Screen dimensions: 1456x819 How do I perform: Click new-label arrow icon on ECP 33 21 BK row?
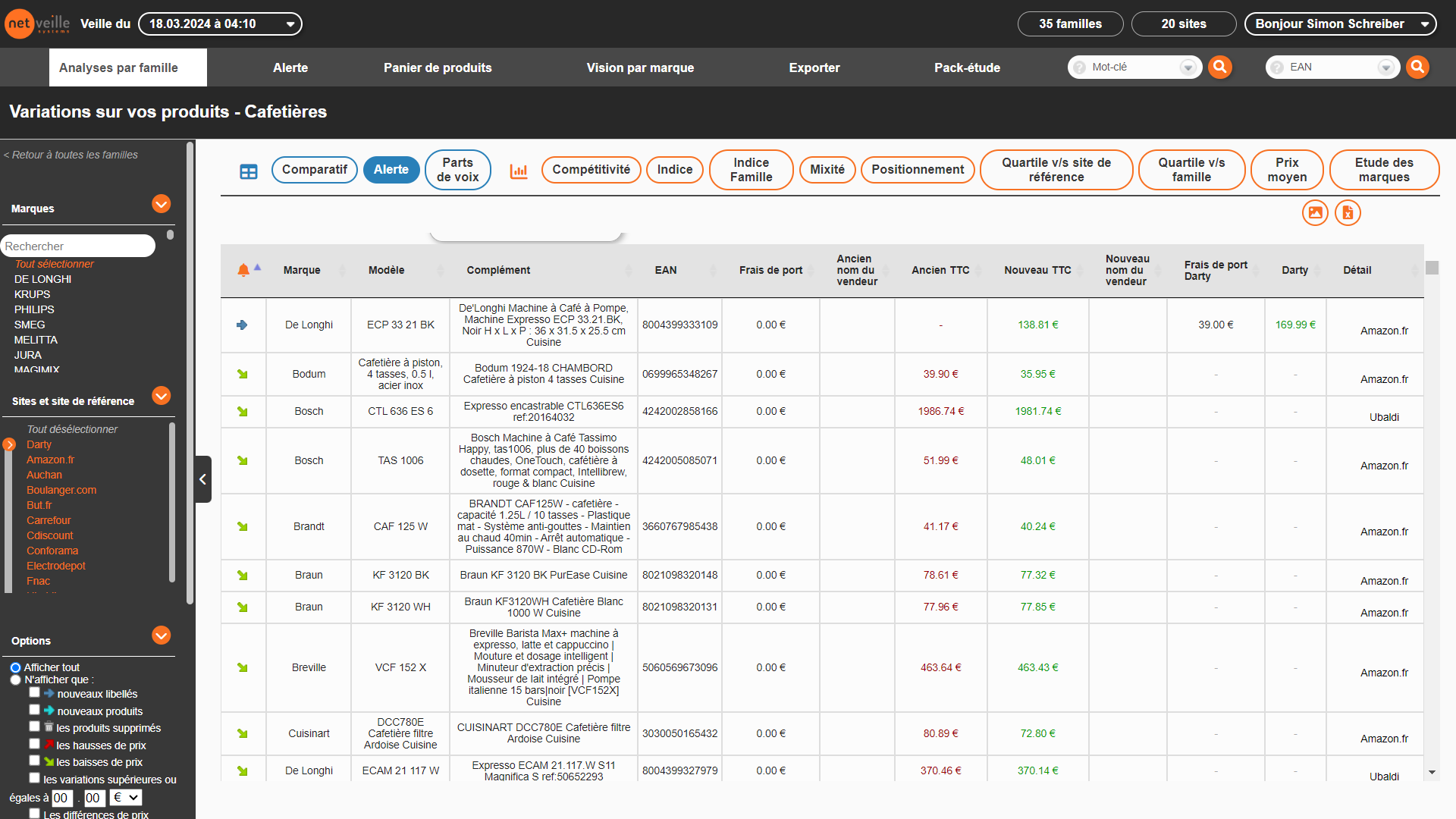(x=242, y=325)
